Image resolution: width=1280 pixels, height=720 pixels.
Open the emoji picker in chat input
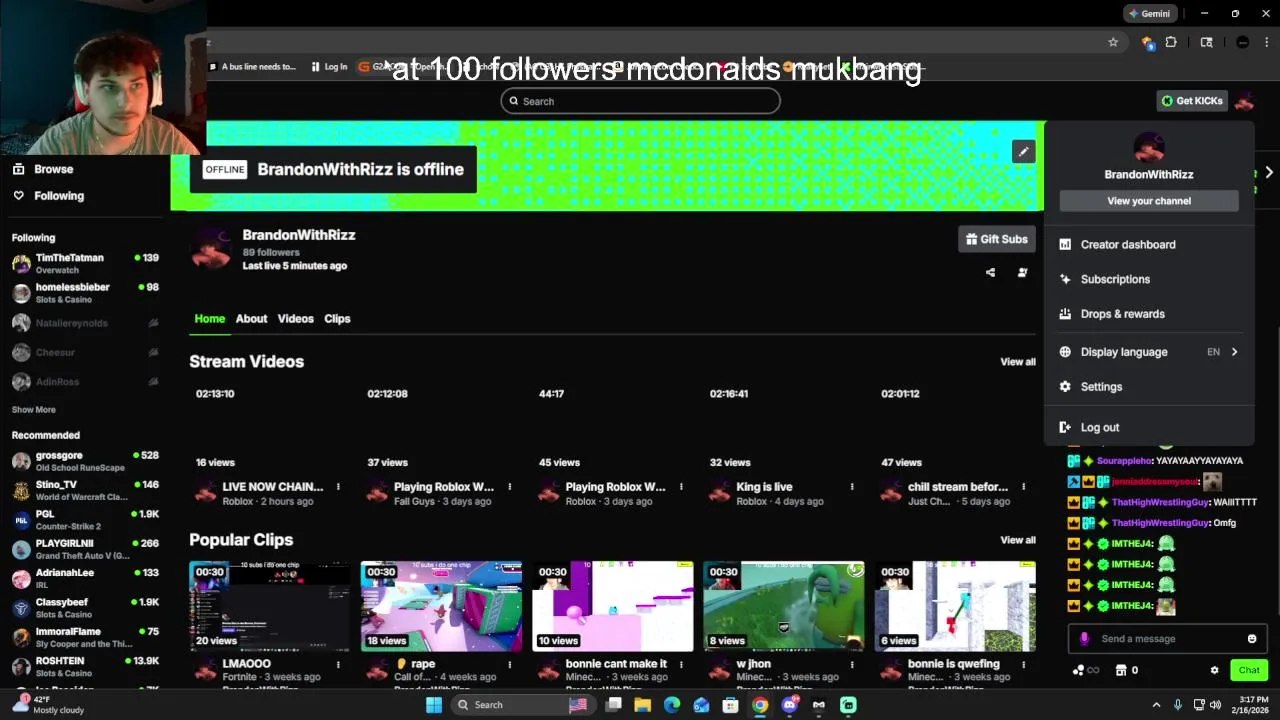coord(1252,639)
